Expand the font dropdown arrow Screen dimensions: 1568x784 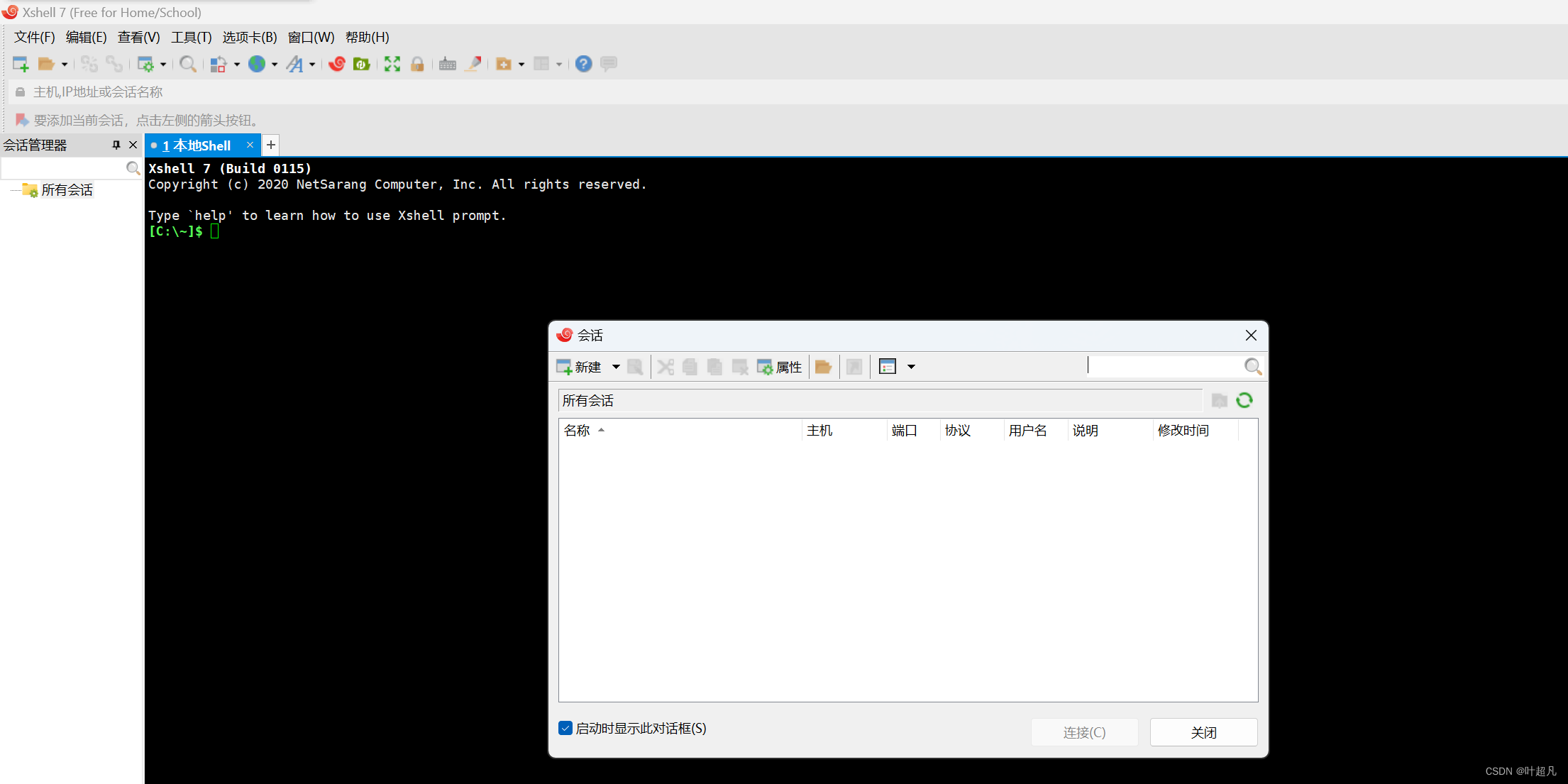click(312, 65)
